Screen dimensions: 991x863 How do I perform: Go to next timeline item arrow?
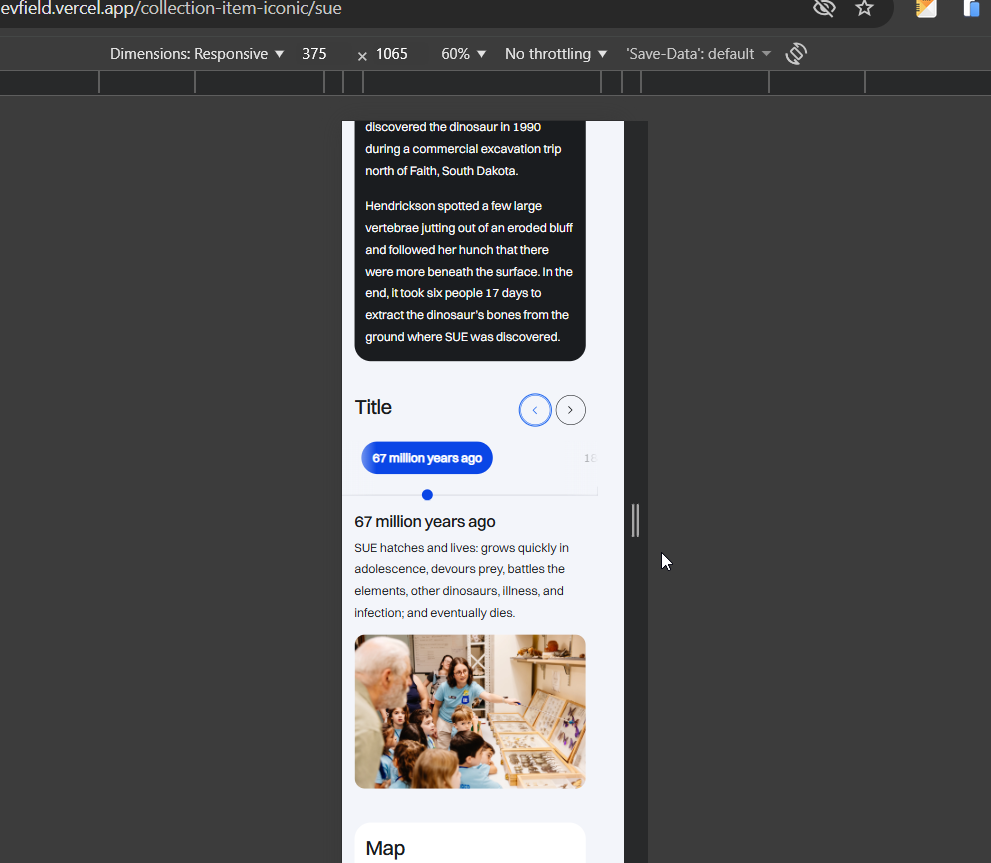(571, 410)
